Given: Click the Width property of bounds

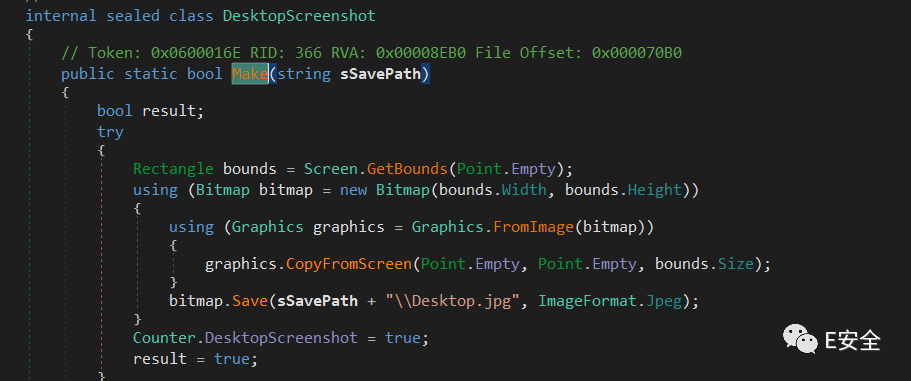Looking at the screenshot, I should click(x=523, y=190).
